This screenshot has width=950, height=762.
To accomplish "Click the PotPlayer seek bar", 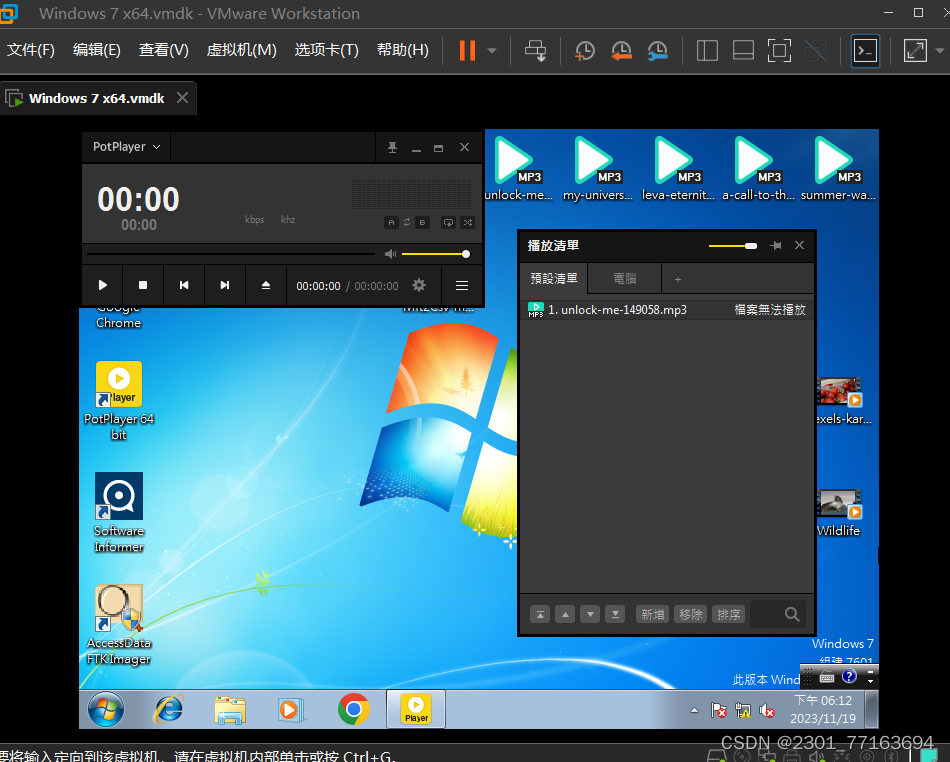I will click(x=230, y=254).
